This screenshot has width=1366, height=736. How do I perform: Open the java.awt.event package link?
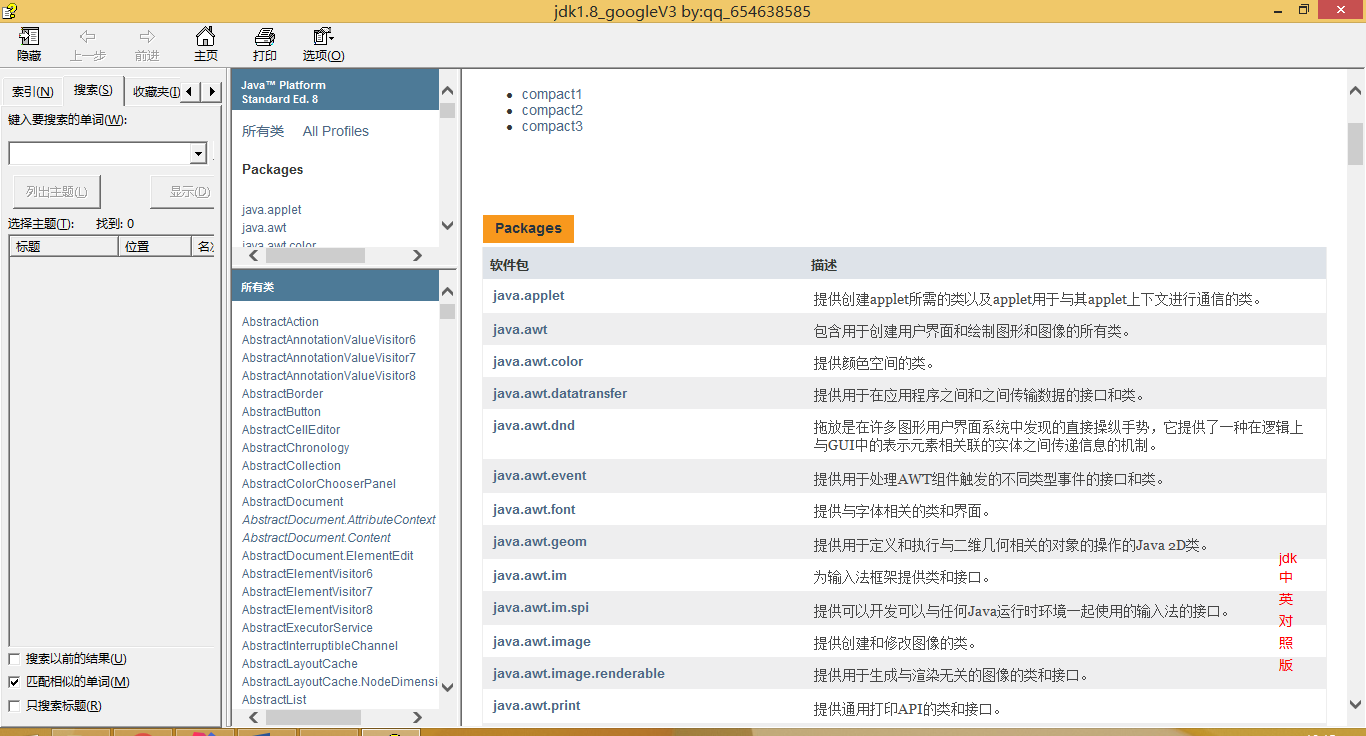(x=539, y=475)
